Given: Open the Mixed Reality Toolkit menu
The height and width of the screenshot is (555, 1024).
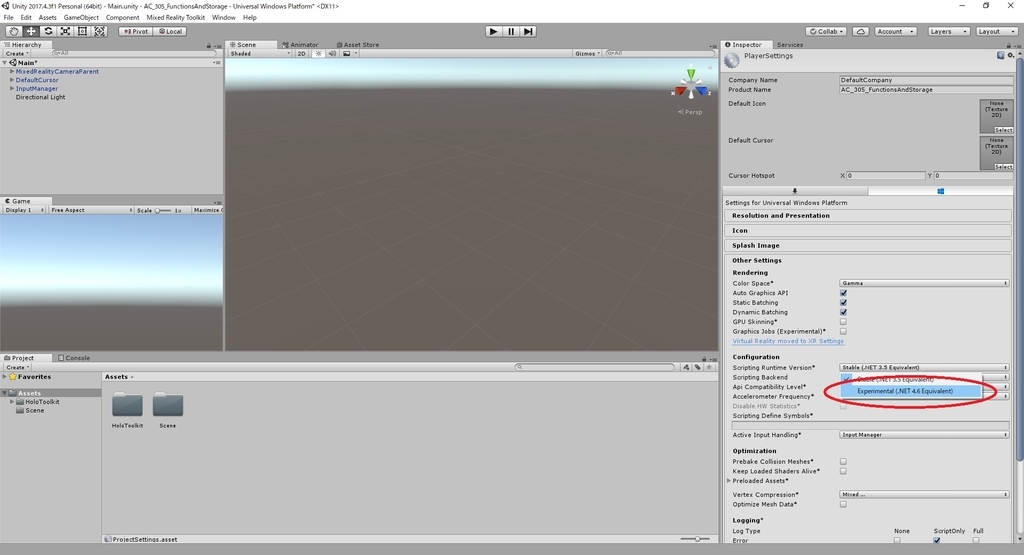Looking at the screenshot, I should (175, 18).
